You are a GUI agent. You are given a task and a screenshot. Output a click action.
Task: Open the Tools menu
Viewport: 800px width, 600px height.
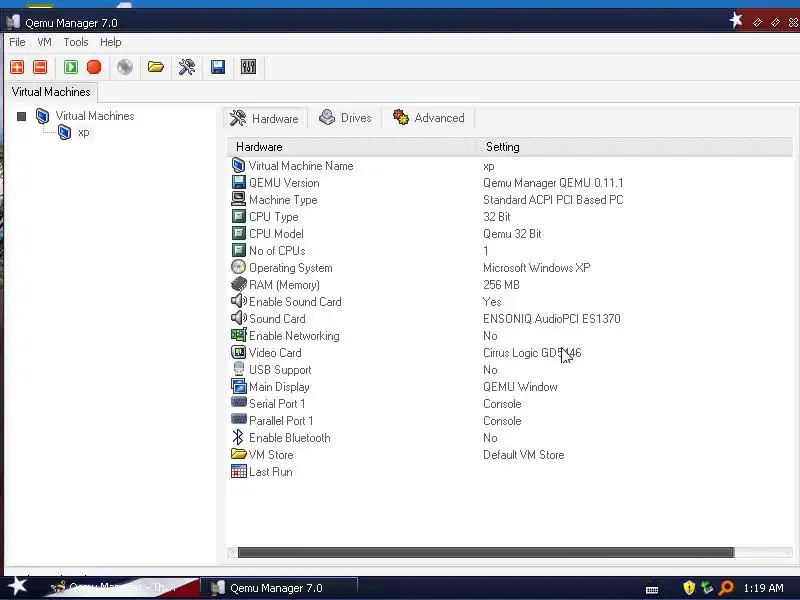(x=76, y=42)
